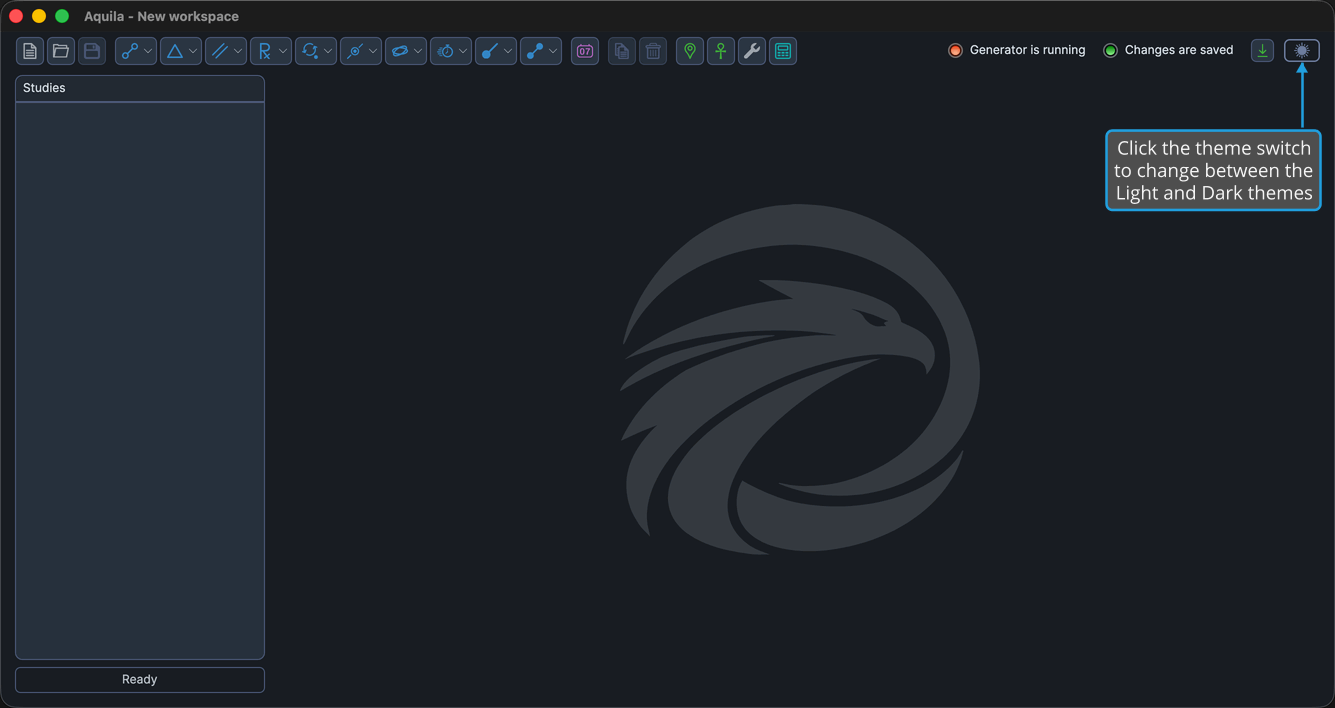Expand the parallel lines tool dropdown

click(x=238, y=51)
